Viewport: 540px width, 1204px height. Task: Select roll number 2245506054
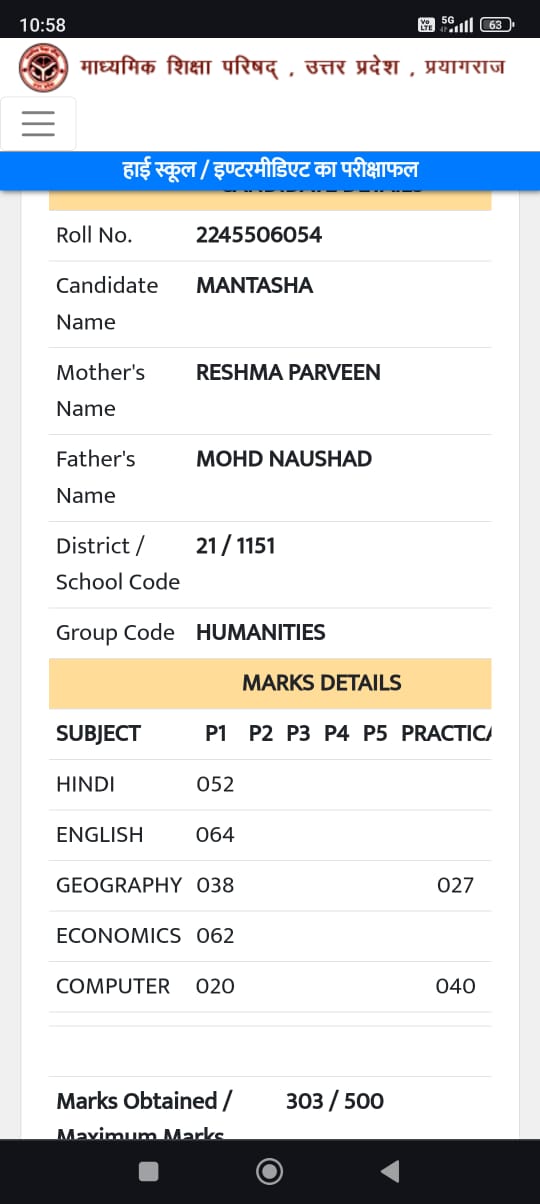point(259,235)
